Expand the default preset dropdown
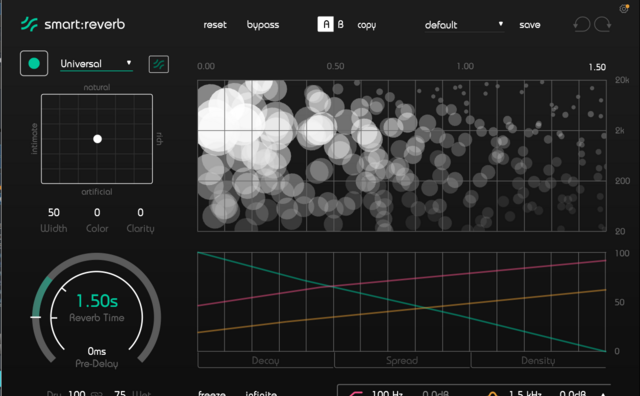Image resolution: width=640 pixels, height=396 pixels. tap(464, 25)
